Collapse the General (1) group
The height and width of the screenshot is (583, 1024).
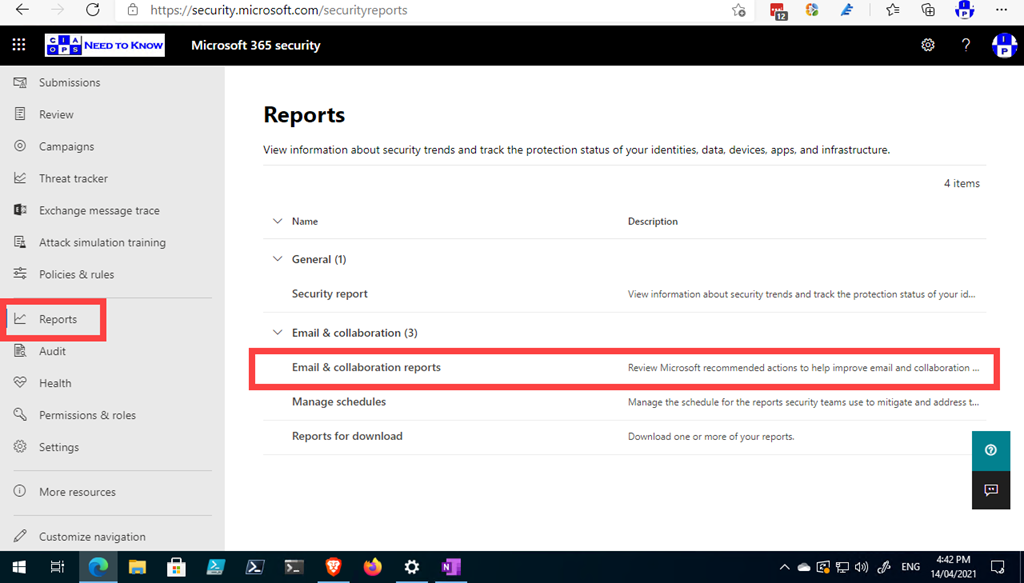[x=277, y=259]
